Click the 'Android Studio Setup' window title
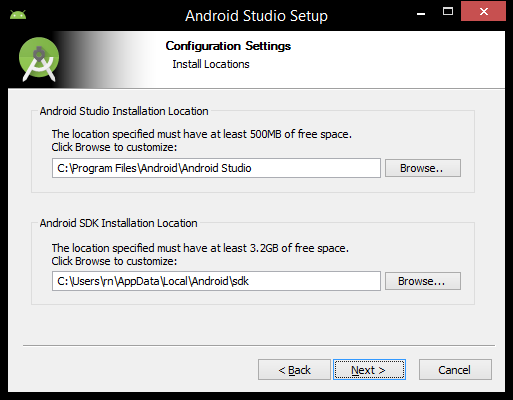Screen dimensions: 513x400 point(256,16)
